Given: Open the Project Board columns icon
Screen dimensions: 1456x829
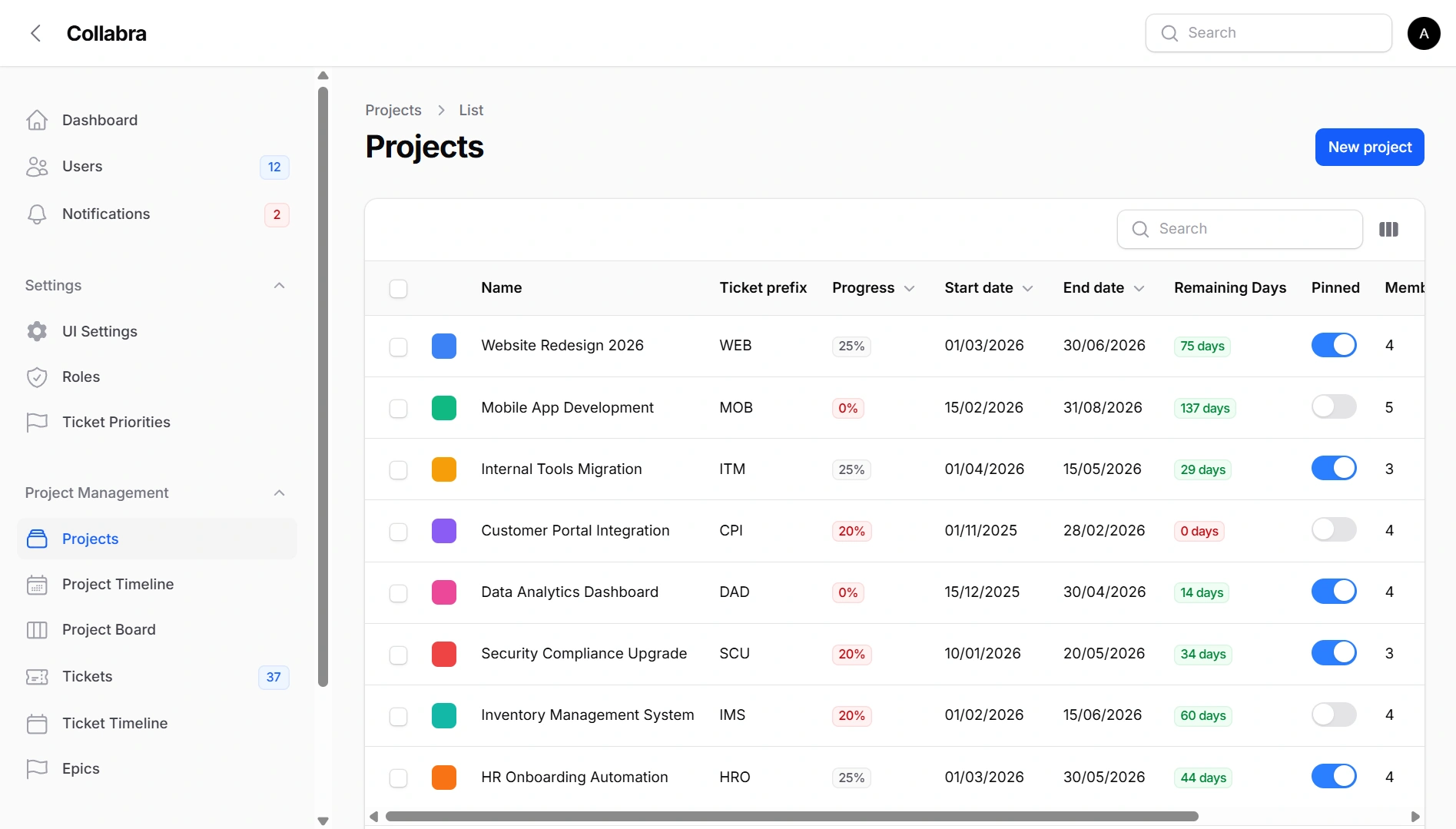Looking at the screenshot, I should 37,629.
